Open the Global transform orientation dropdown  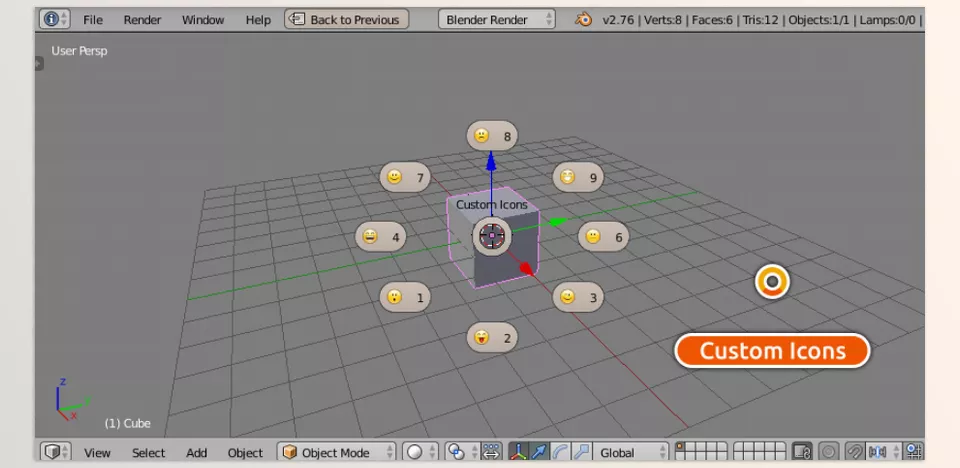click(x=631, y=452)
